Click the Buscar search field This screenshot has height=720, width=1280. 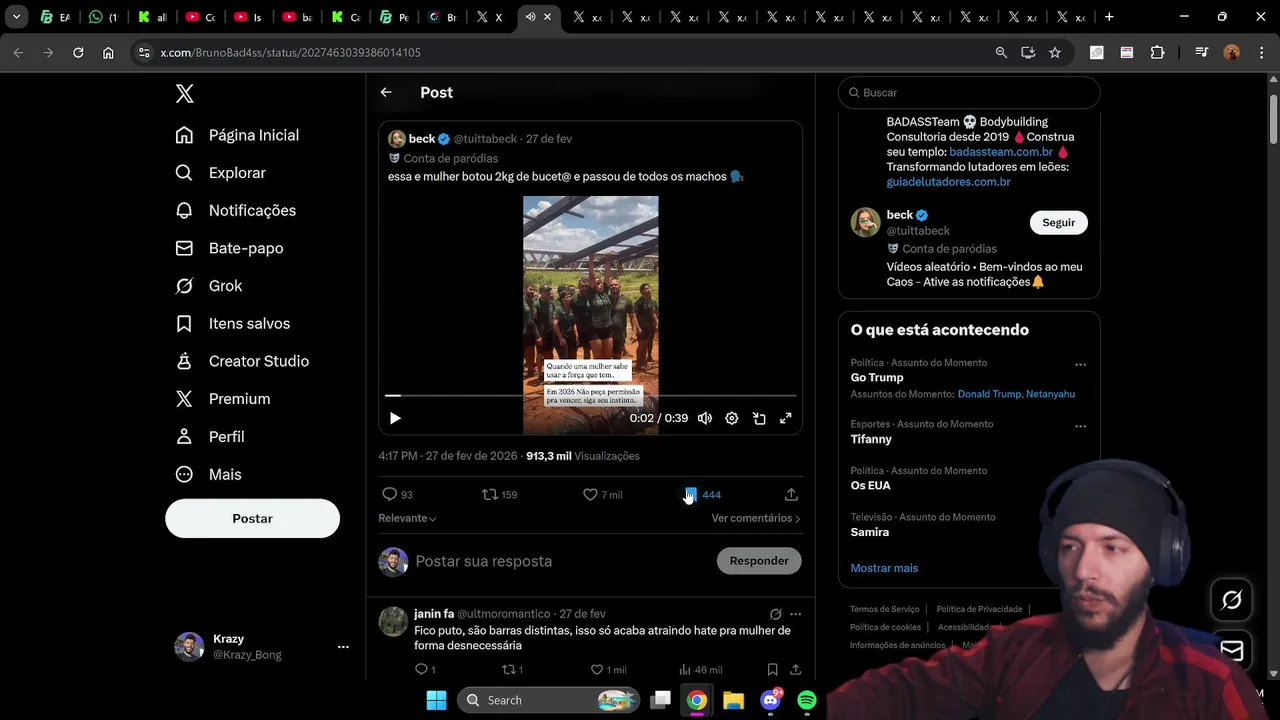pos(969,92)
